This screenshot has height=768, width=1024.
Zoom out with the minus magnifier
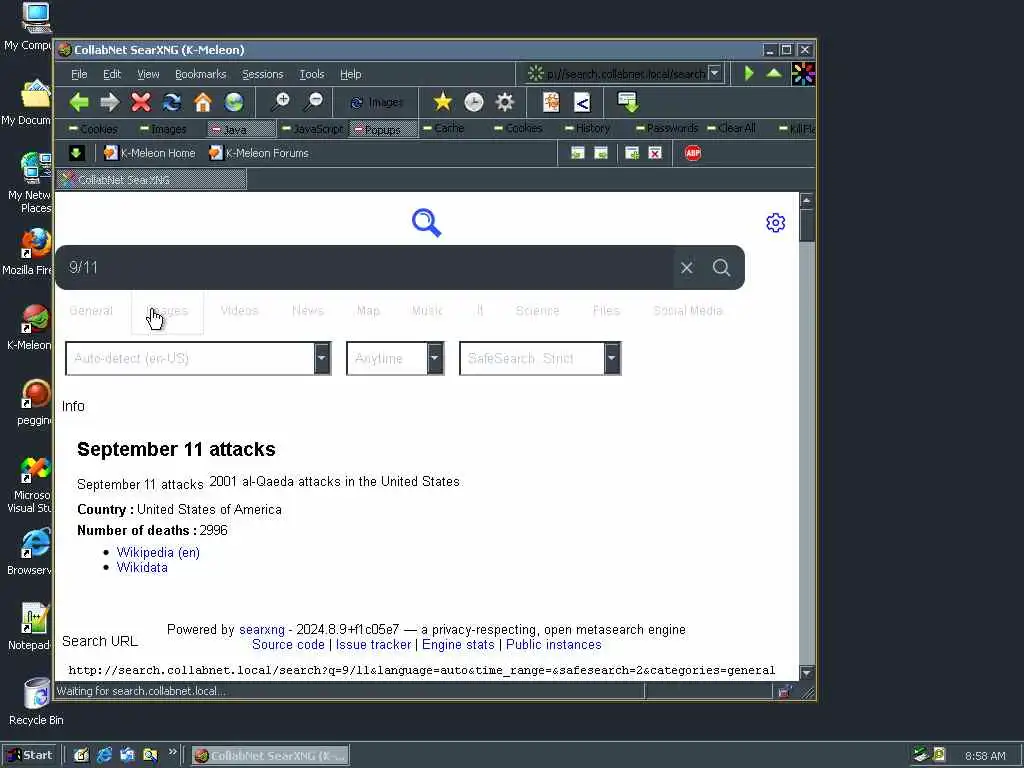tap(313, 102)
